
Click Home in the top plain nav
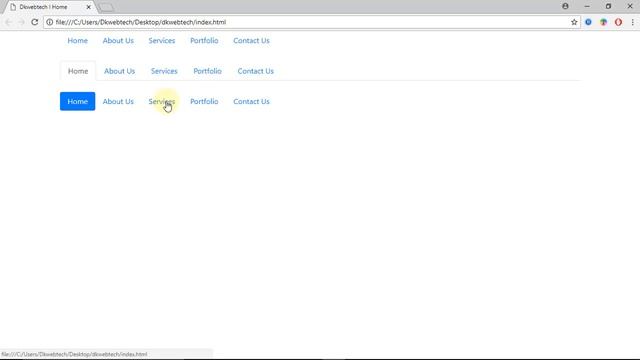click(x=78, y=40)
